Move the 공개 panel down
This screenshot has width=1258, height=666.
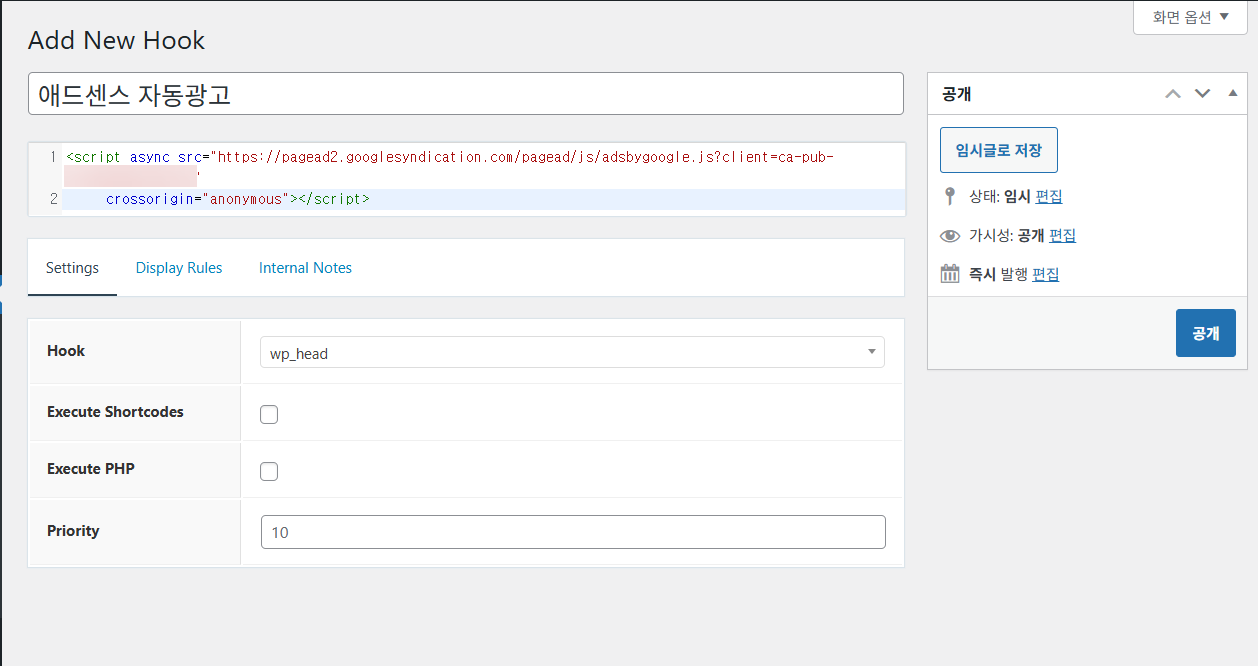(x=1203, y=94)
